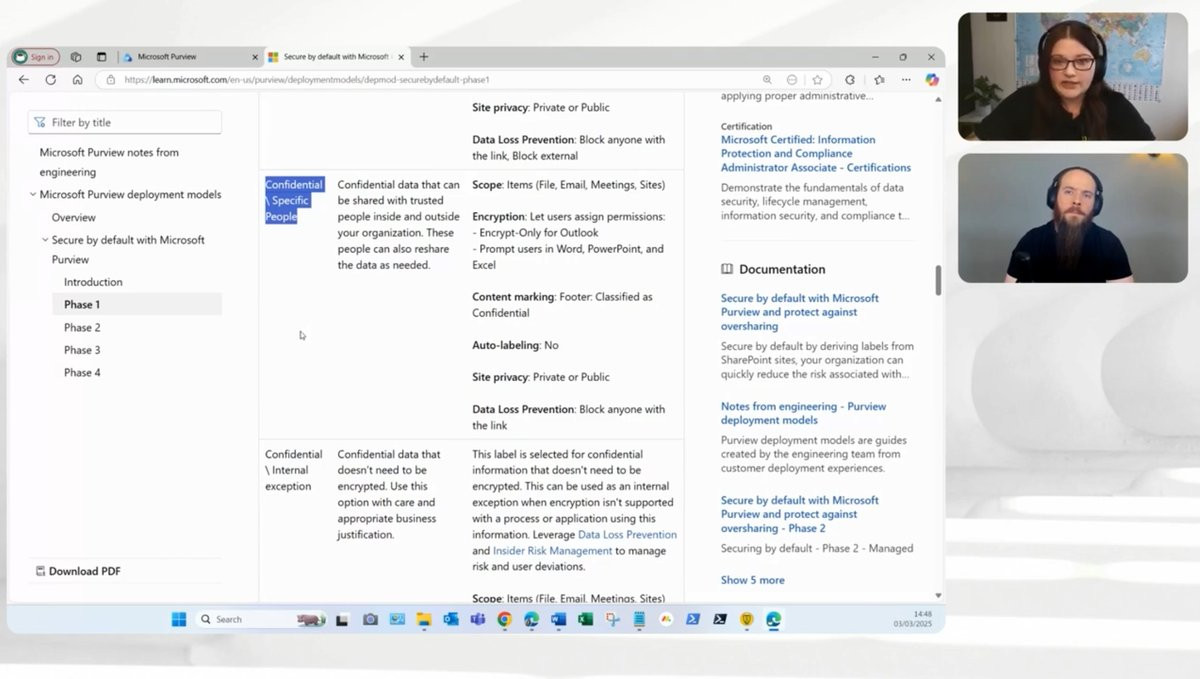The width and height of the screenshot is (1200, 679).
Task: Select Phase 4 in sidebar
Action: pyautogui.click(x=82, y=372)
